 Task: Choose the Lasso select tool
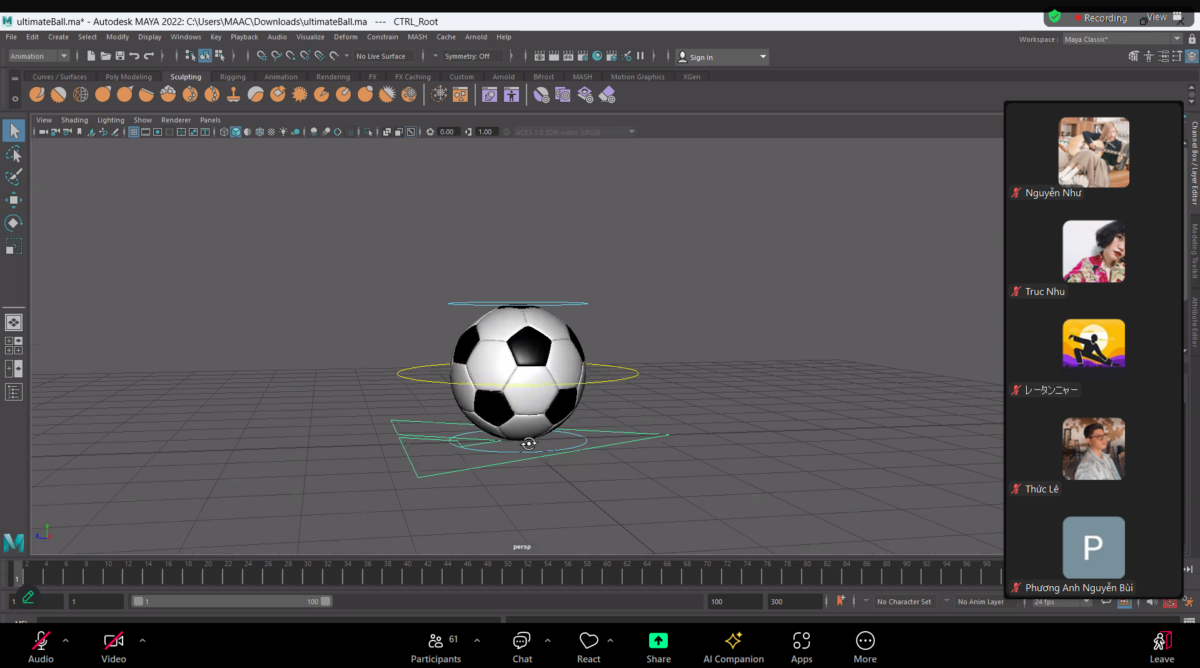pos(14,155)
